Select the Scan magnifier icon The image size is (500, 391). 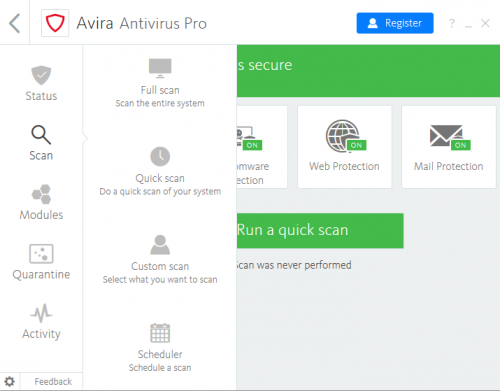pyautogui.click(x=41, y=135)
